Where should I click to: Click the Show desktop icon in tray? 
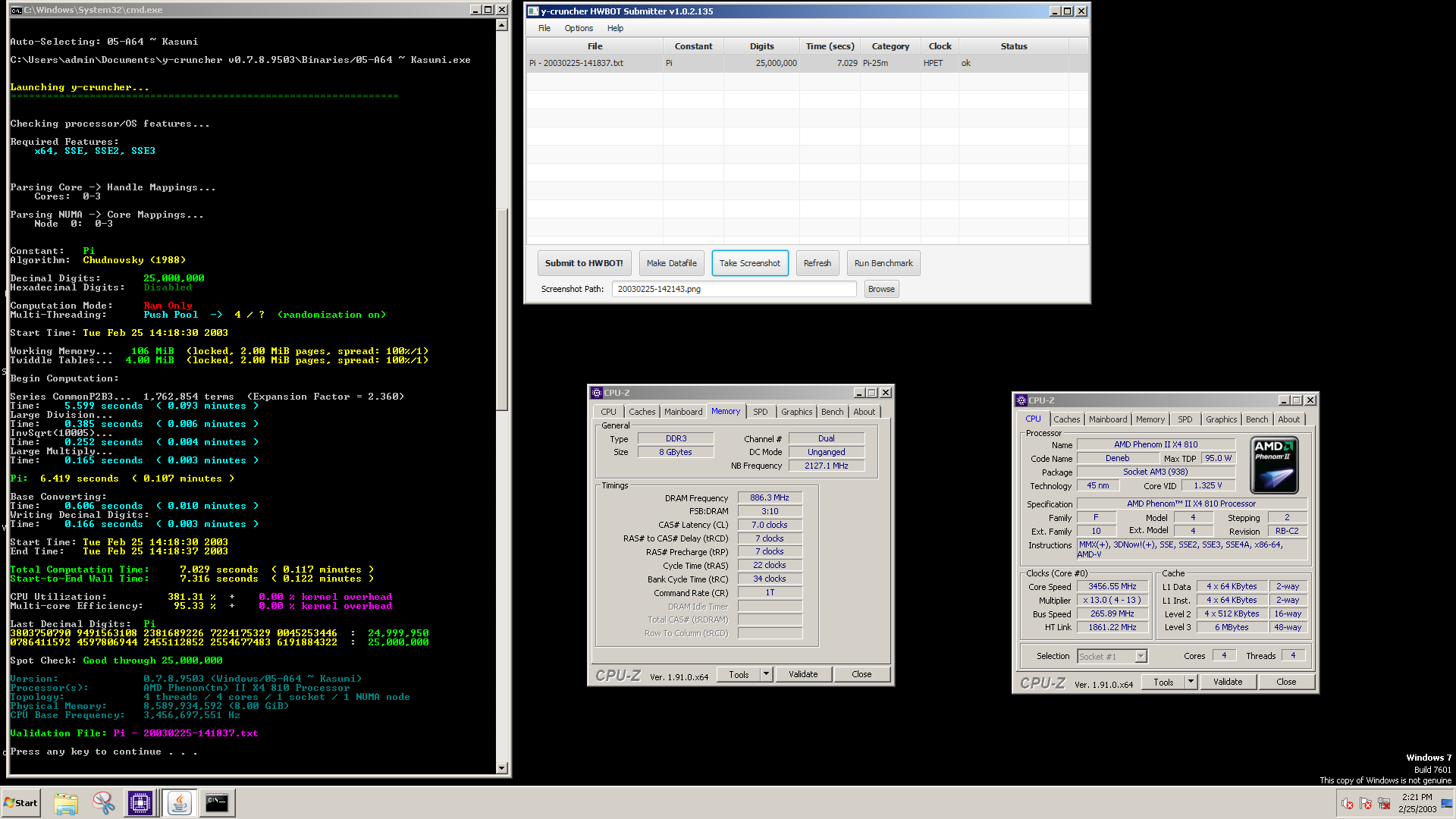coord(1448,804)
